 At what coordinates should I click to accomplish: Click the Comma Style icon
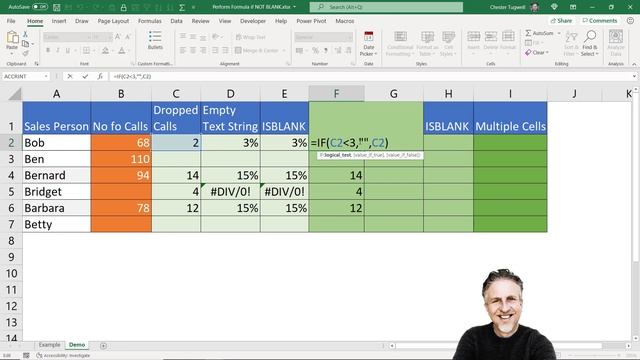click(x=326, y=51)
